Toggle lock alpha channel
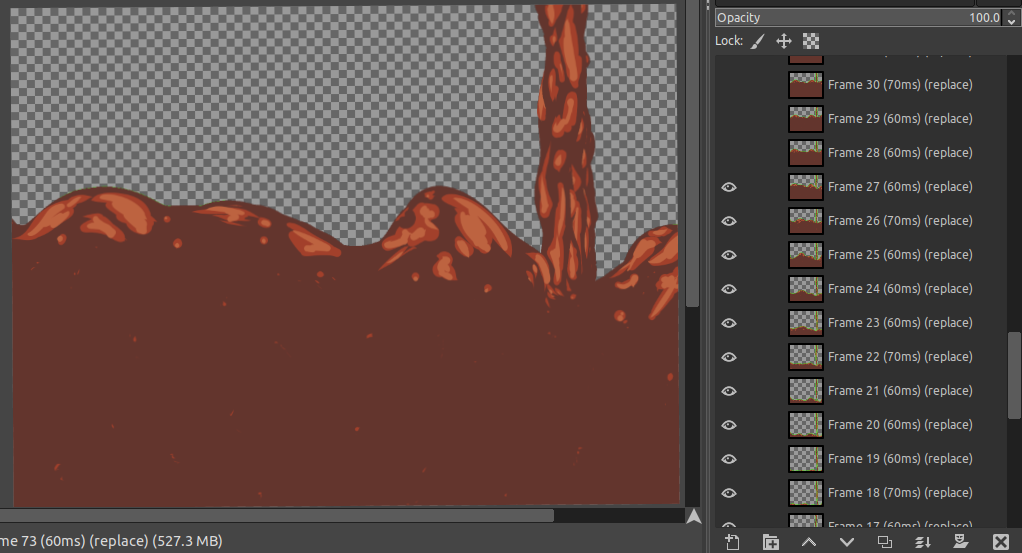Screen dimensions: 1022x553 pyautogui.click(x=811, y=41)
